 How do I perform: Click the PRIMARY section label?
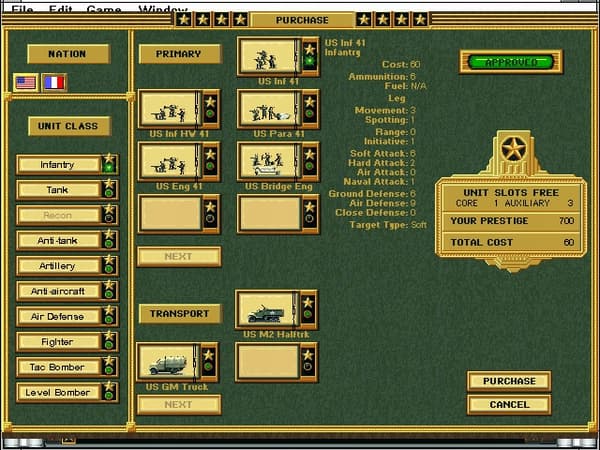tap(179, 54)
